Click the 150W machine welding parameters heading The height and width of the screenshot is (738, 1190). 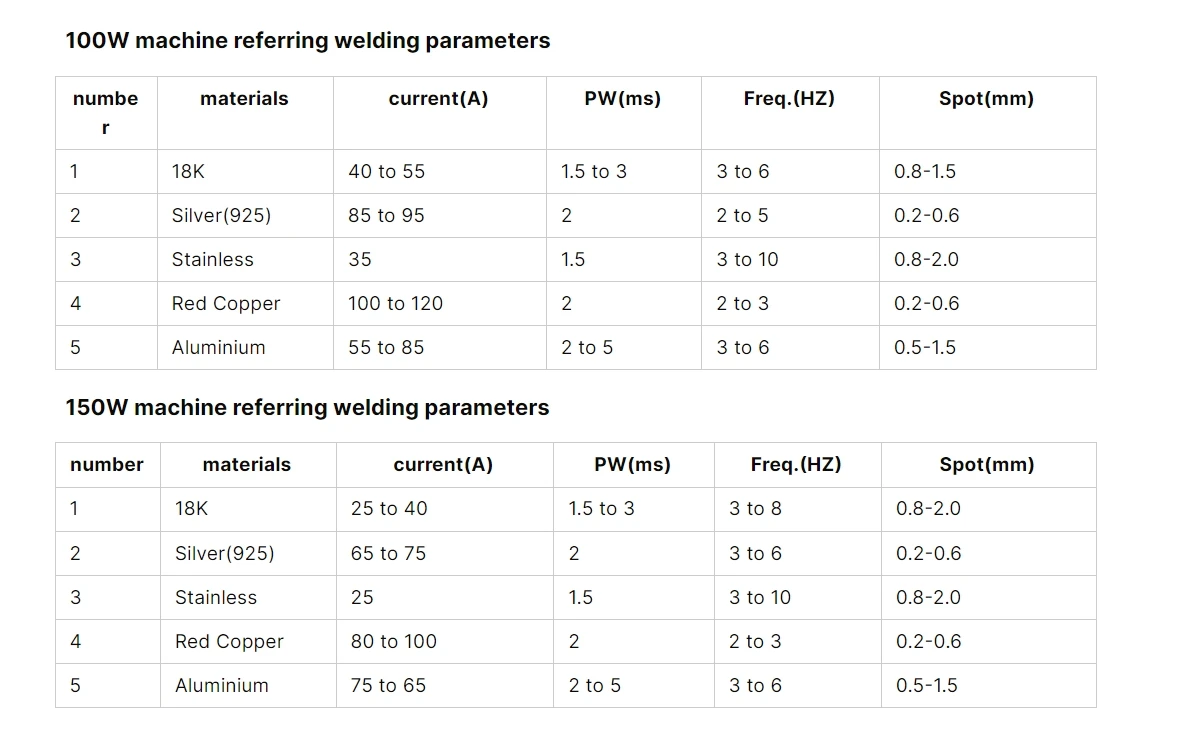[x=307, y=408]
